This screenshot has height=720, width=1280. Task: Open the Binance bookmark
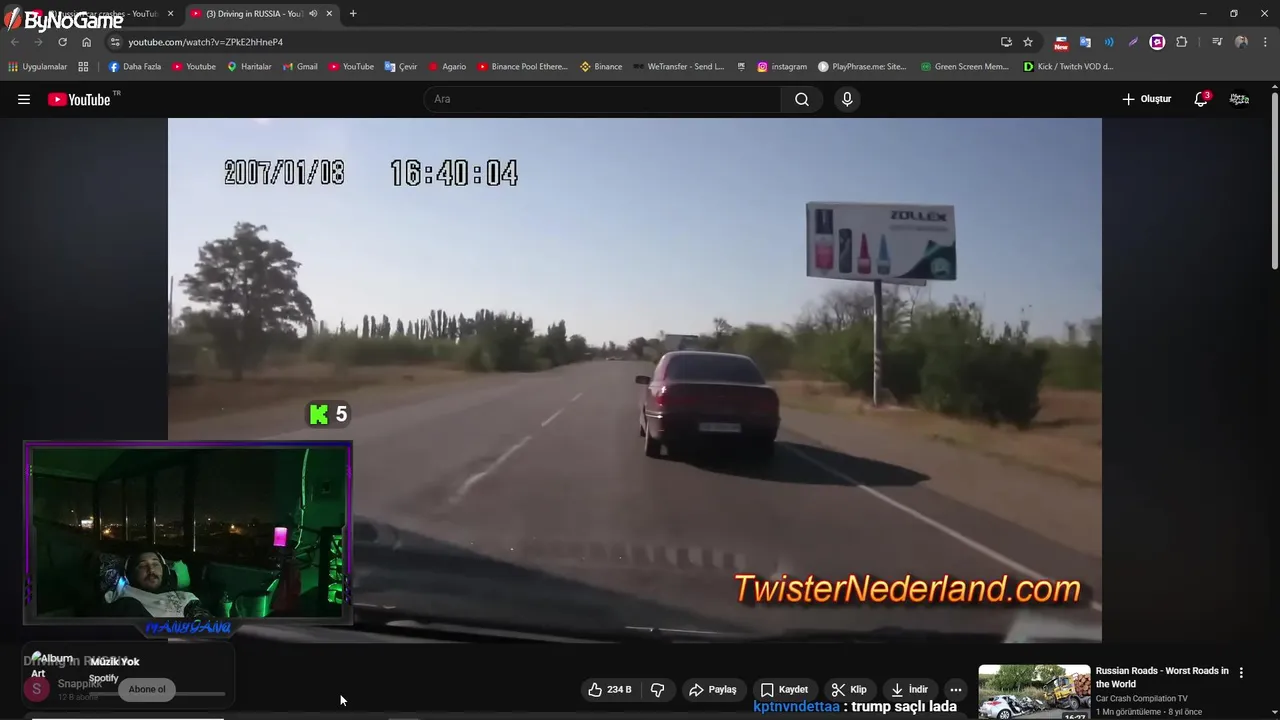(601, 67)
